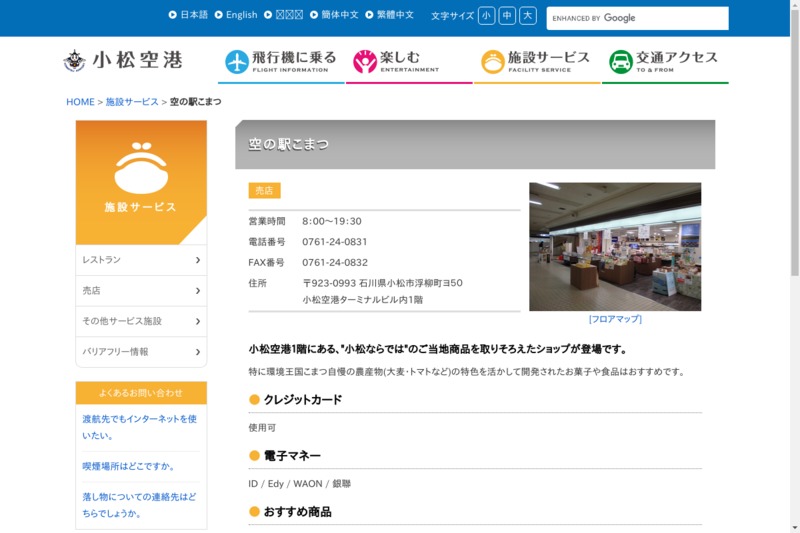Select small font size button

(x=486, y=16)
